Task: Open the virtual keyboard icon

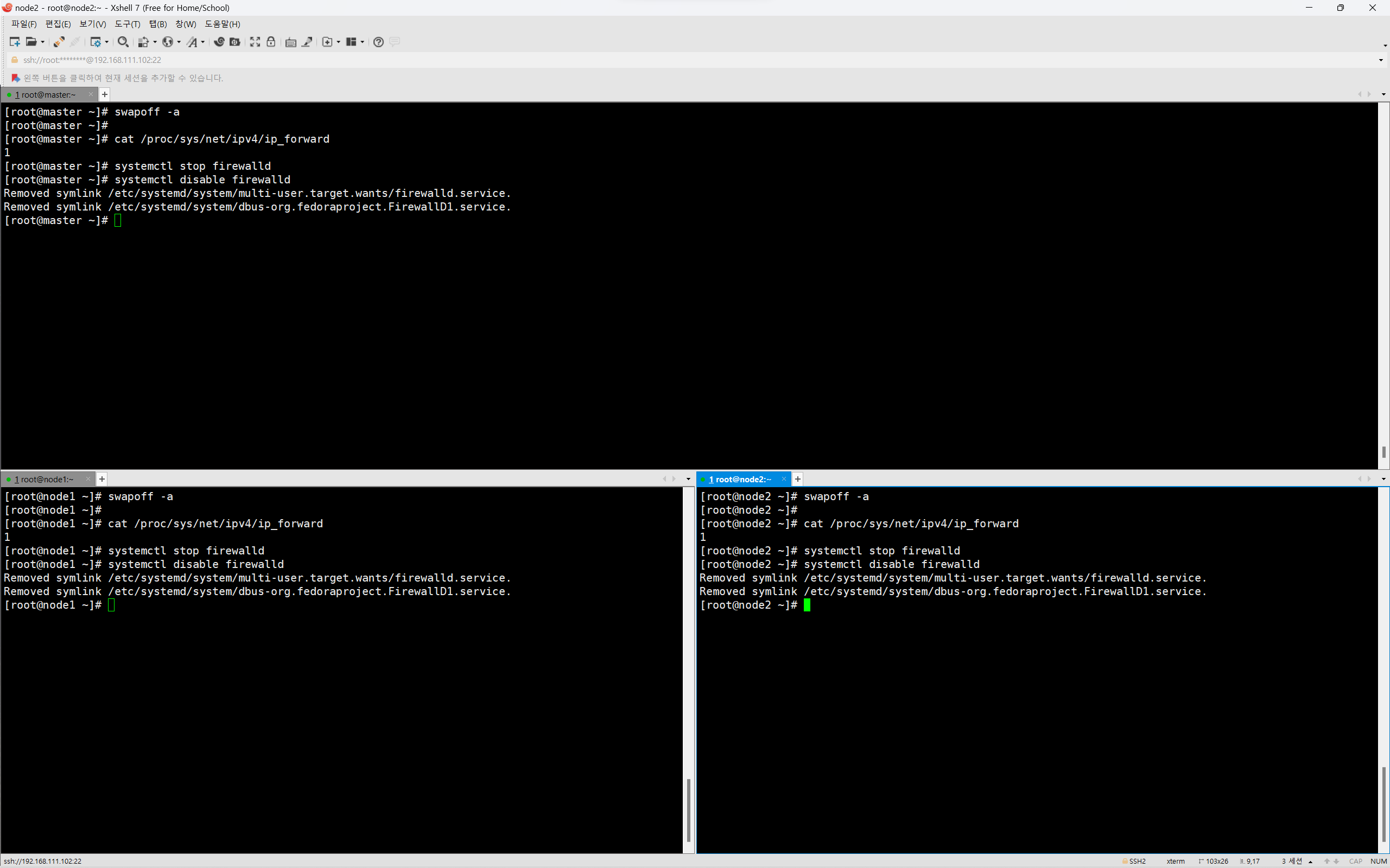Action: click(290, 42)
